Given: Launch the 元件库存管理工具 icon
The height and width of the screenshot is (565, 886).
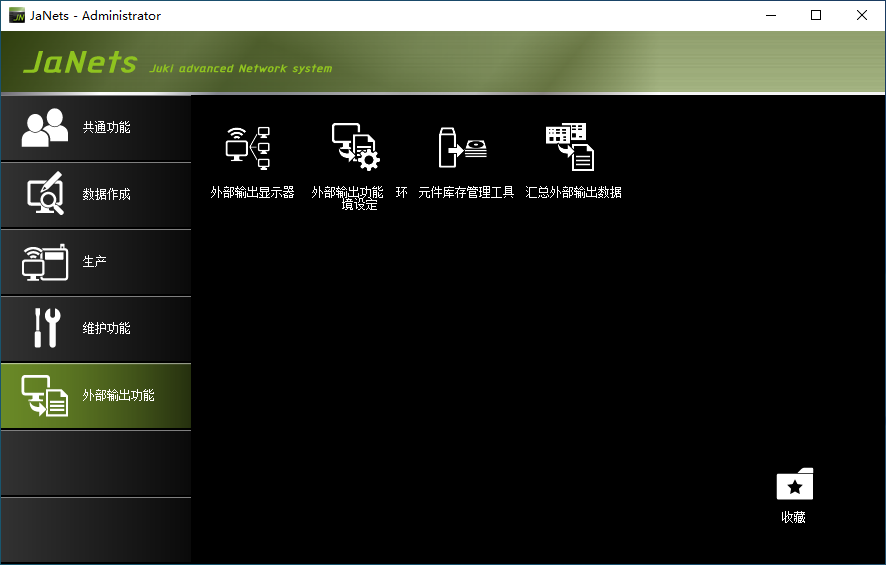Looking at the screenshot, I should [x=464, y=147].
